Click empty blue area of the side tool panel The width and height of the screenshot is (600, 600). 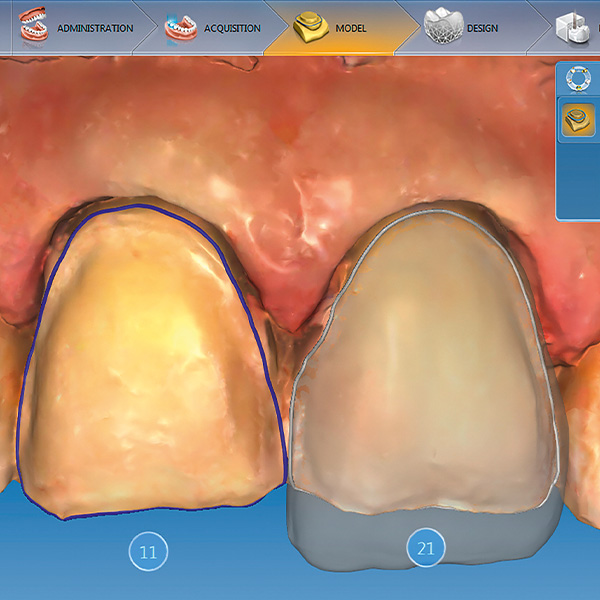(579, 180)
